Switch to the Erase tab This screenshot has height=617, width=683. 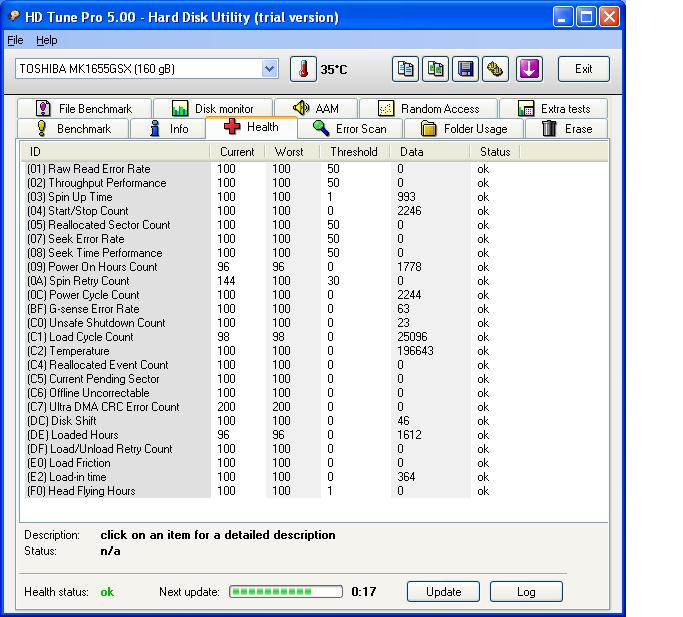[x=567, y=129]
